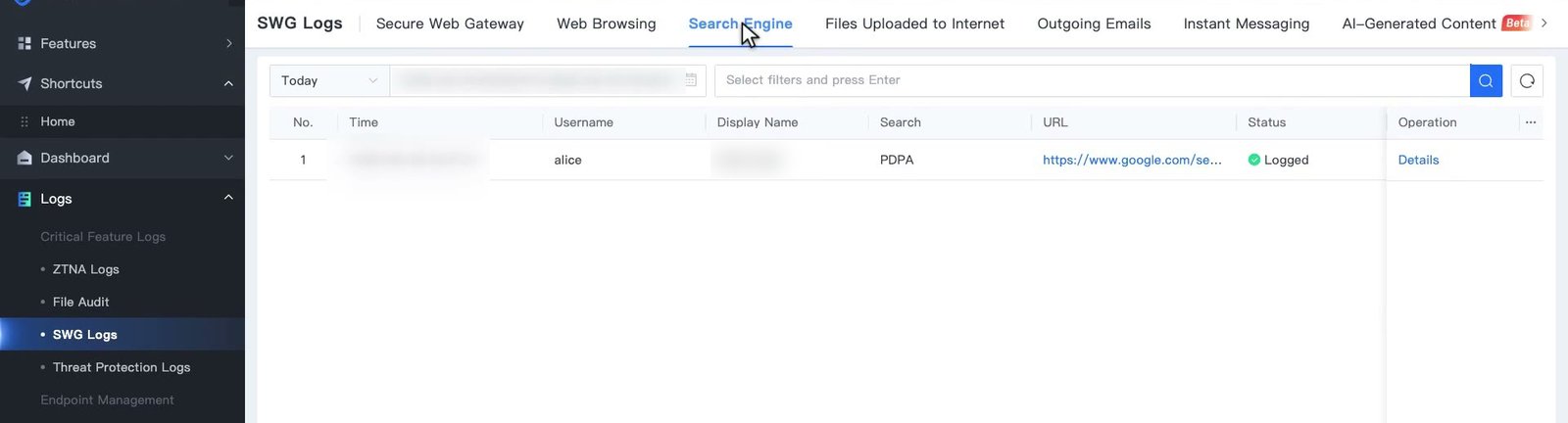This screenshot has height=423, width=1568.
Task: Click the SWG Logs page title
Action: click(300, 23)
